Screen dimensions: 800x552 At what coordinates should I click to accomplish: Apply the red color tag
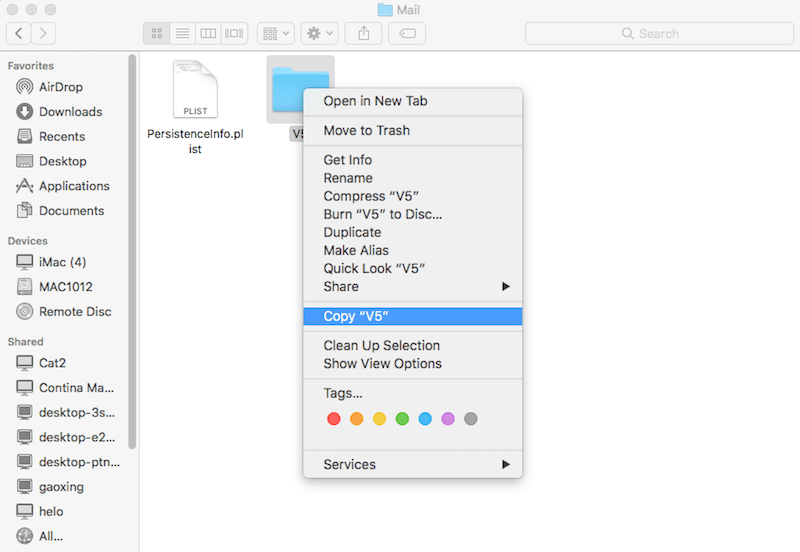click(333, 419)
